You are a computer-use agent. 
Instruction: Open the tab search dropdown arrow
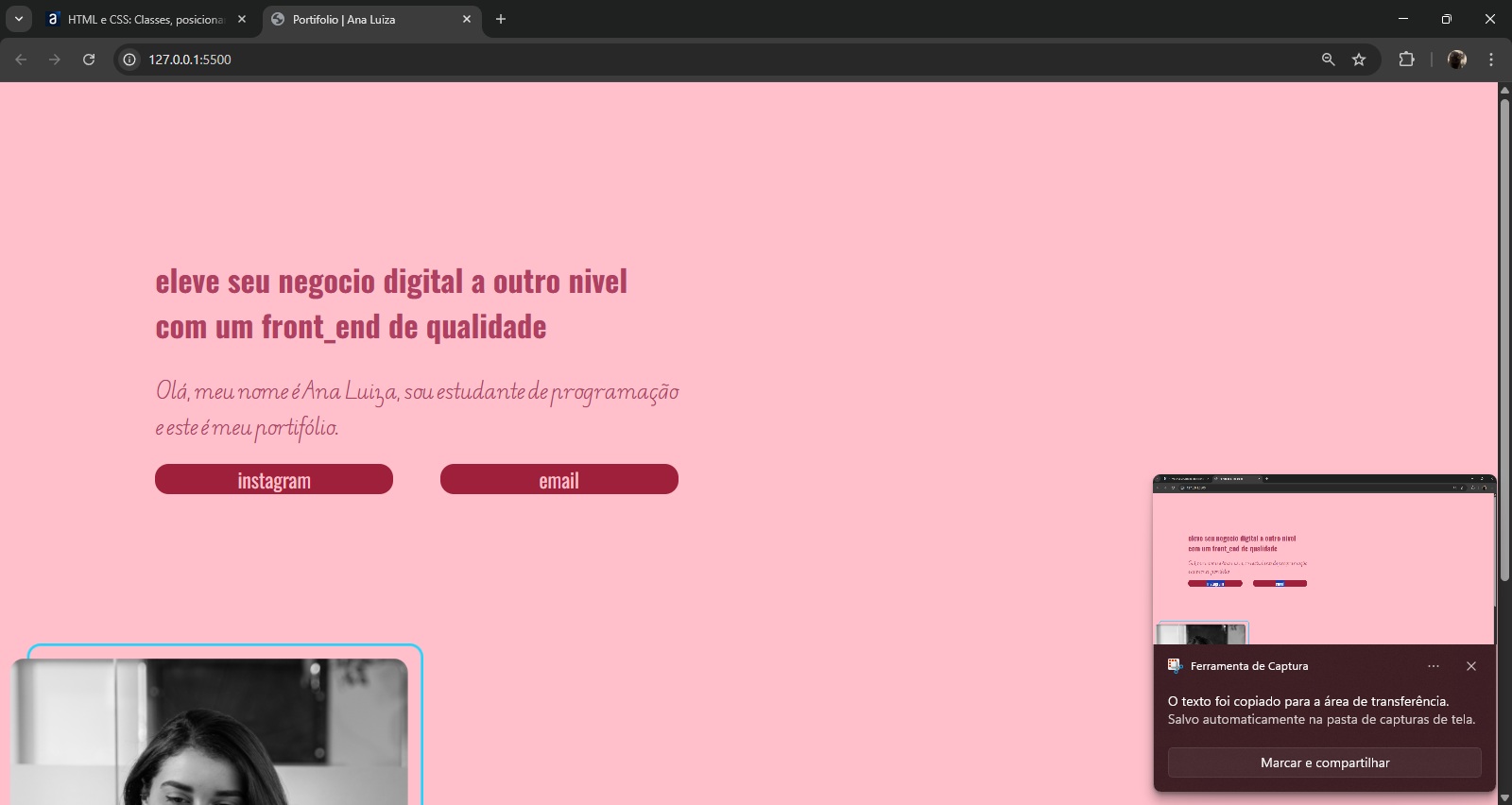[19, 19]
